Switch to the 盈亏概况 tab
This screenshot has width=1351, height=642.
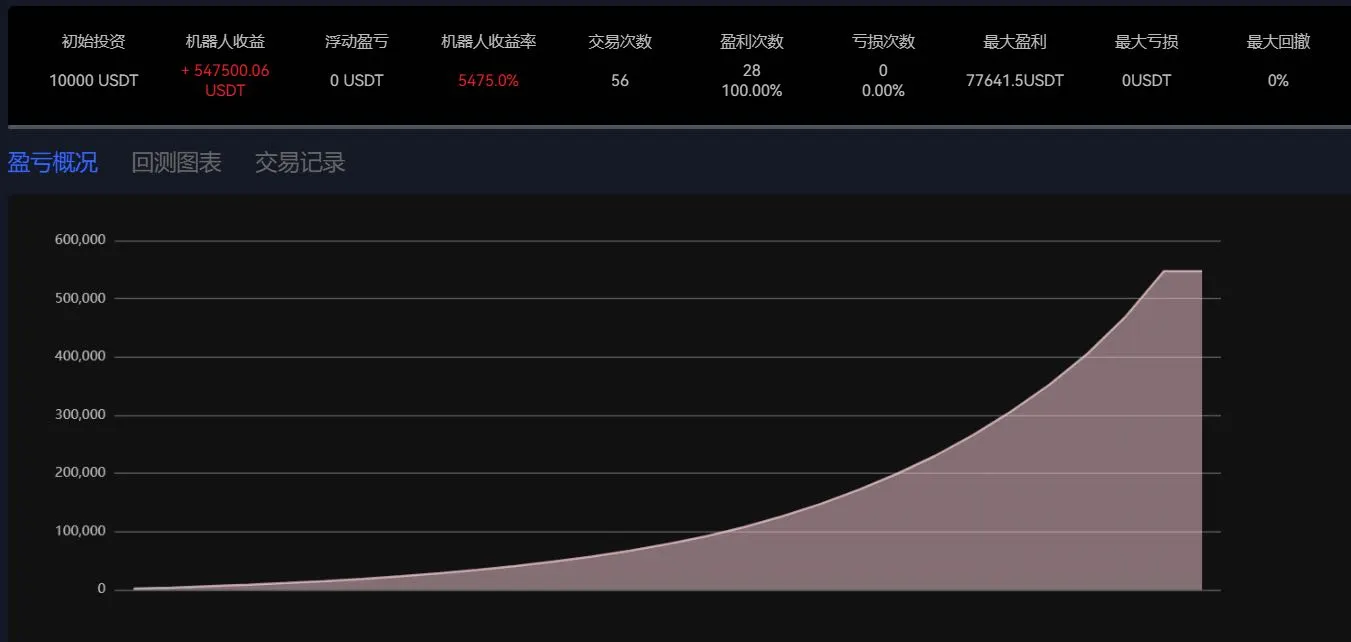(53, 163)
